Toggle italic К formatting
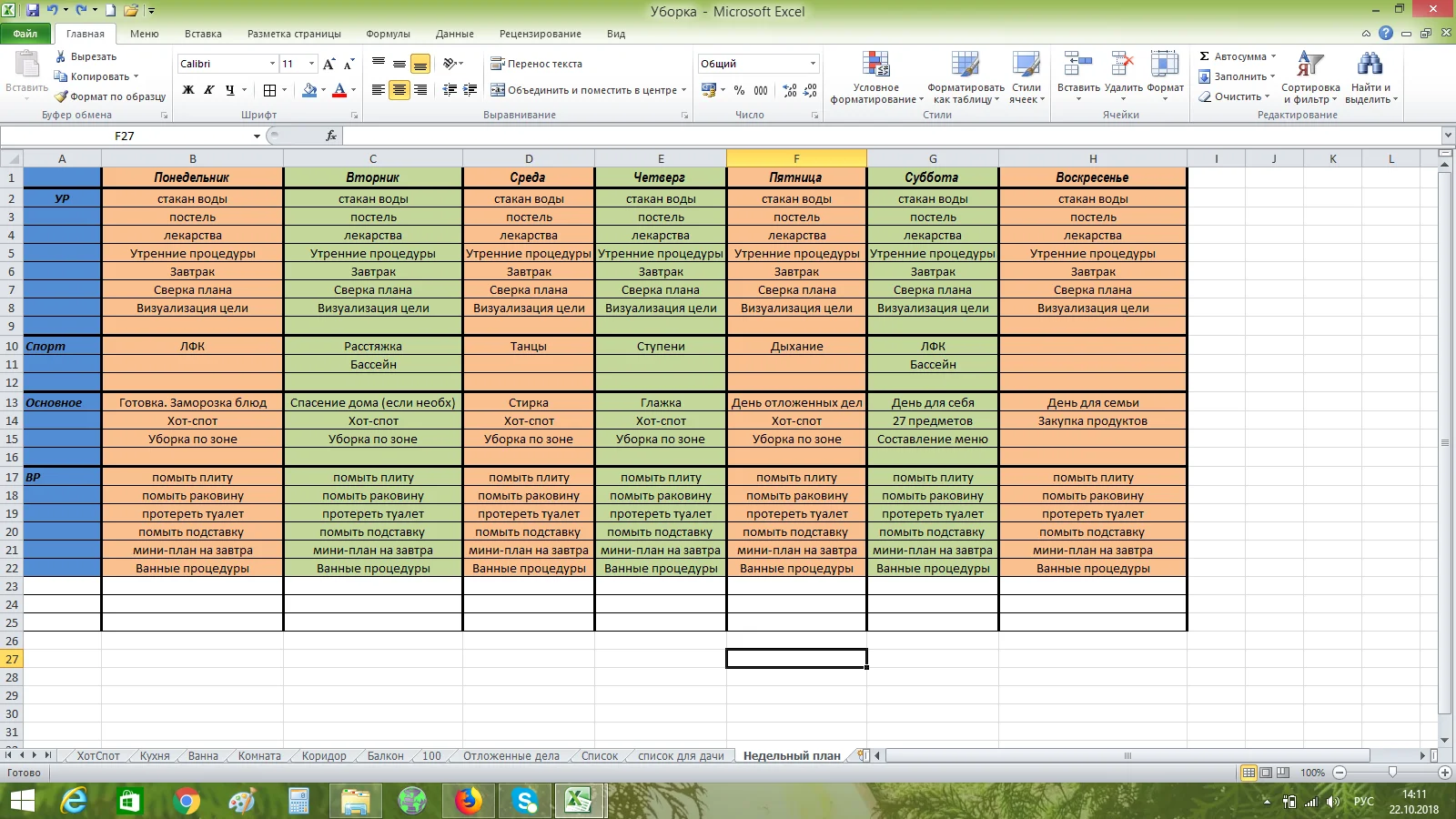 tap(209, 90)
